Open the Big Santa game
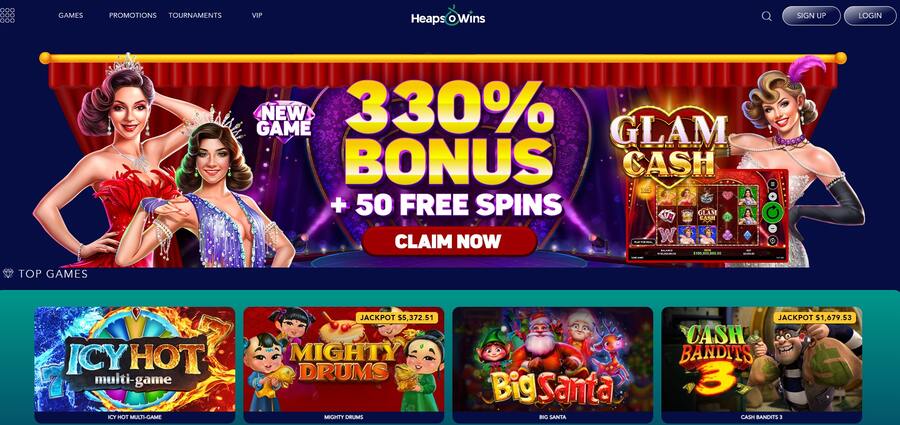Screen dimensions: 900x425 553,365
